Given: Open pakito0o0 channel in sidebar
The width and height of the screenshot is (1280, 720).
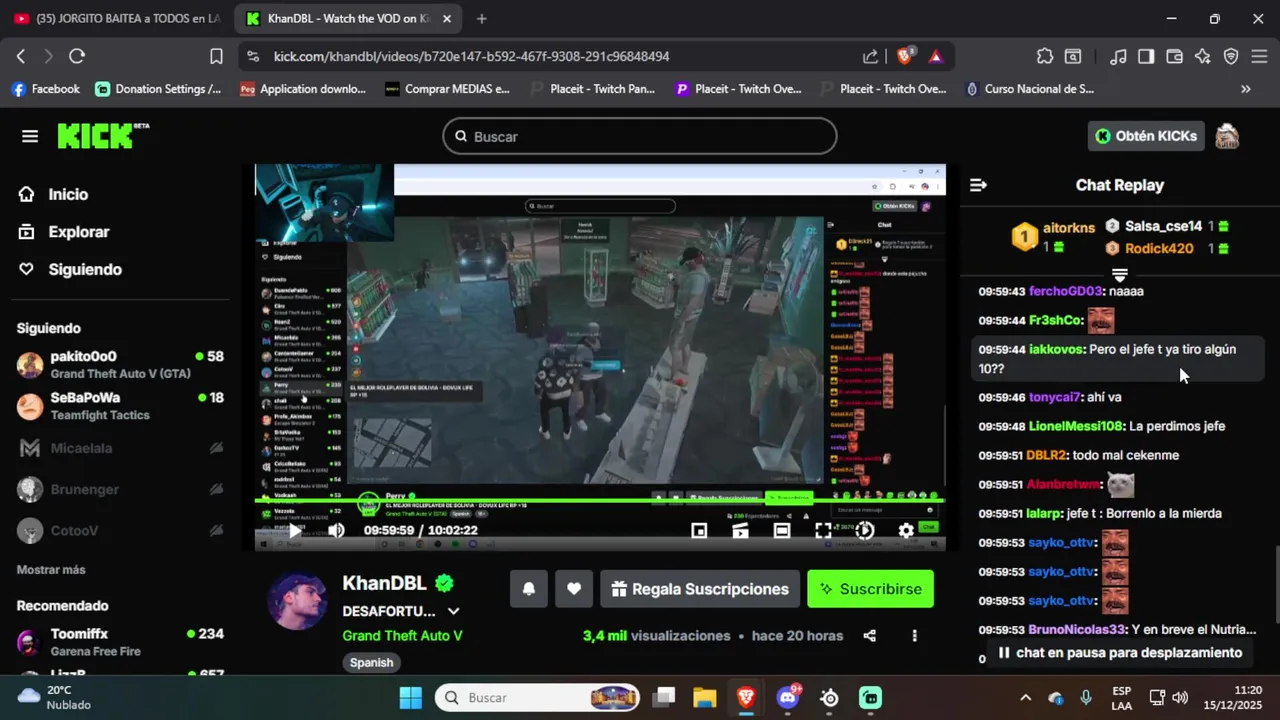Looking at the screenshot, I should tap(120, 365).
